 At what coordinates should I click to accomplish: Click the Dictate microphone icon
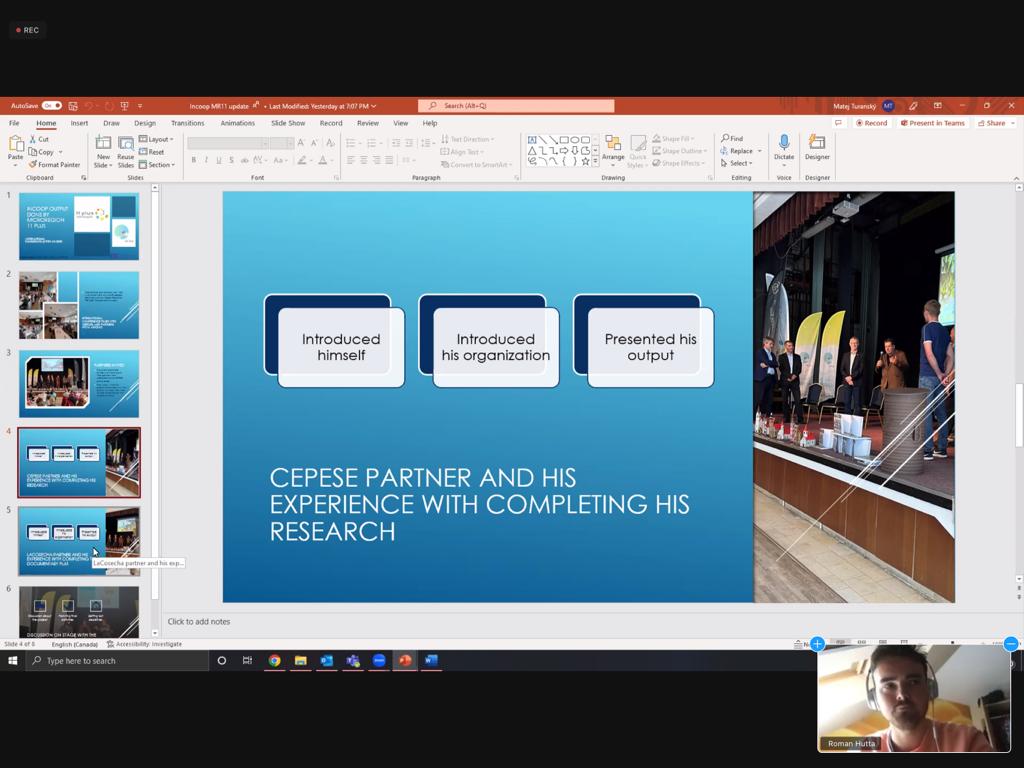pos(784,142)
